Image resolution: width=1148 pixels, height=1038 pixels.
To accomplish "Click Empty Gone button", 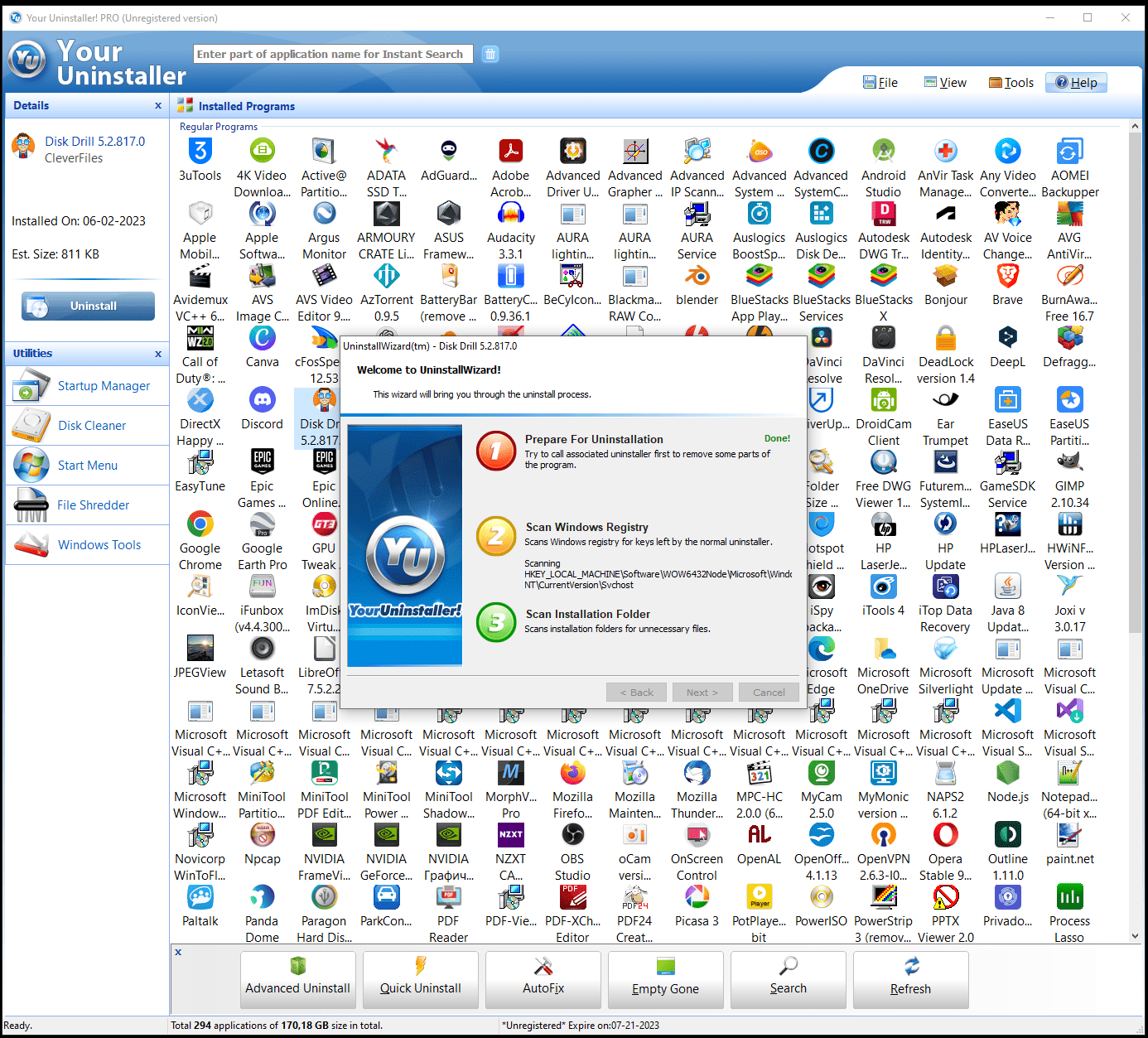I will [666, 980].
